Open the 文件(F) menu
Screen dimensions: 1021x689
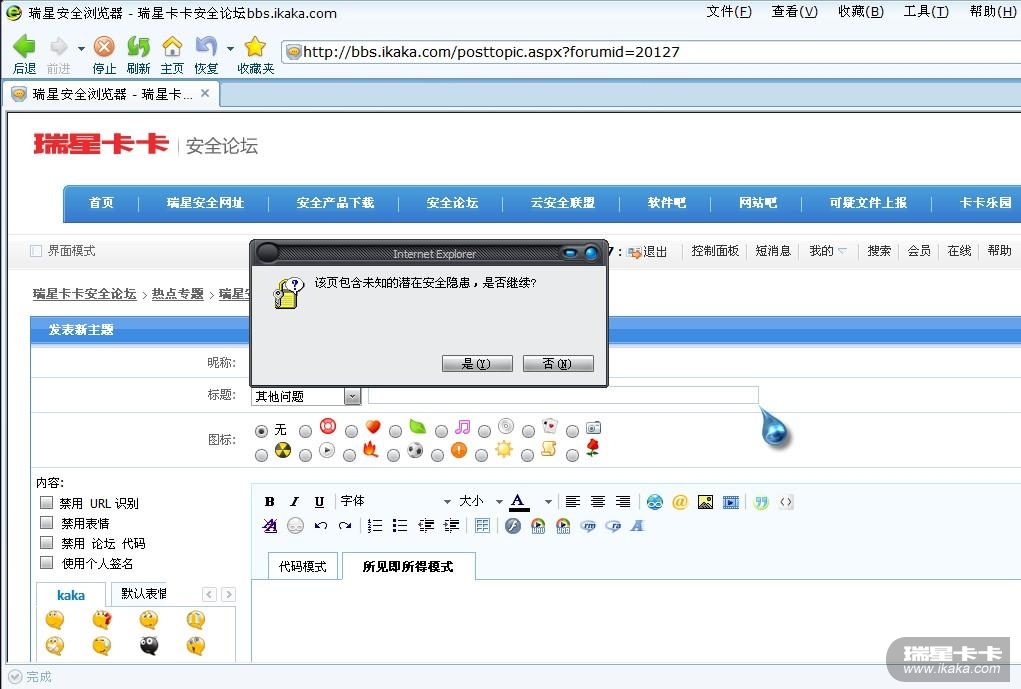(x=729, y=12)
